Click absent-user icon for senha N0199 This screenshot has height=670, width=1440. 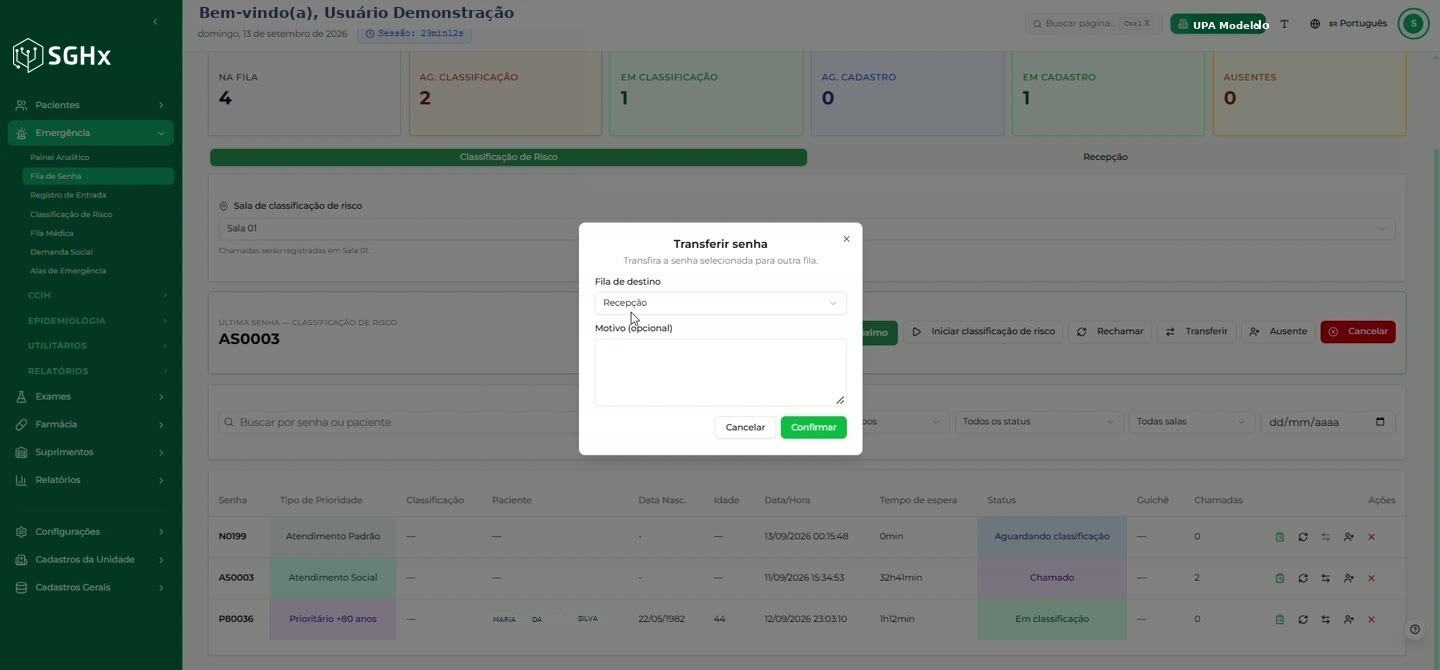click(x=1349, y=537)
